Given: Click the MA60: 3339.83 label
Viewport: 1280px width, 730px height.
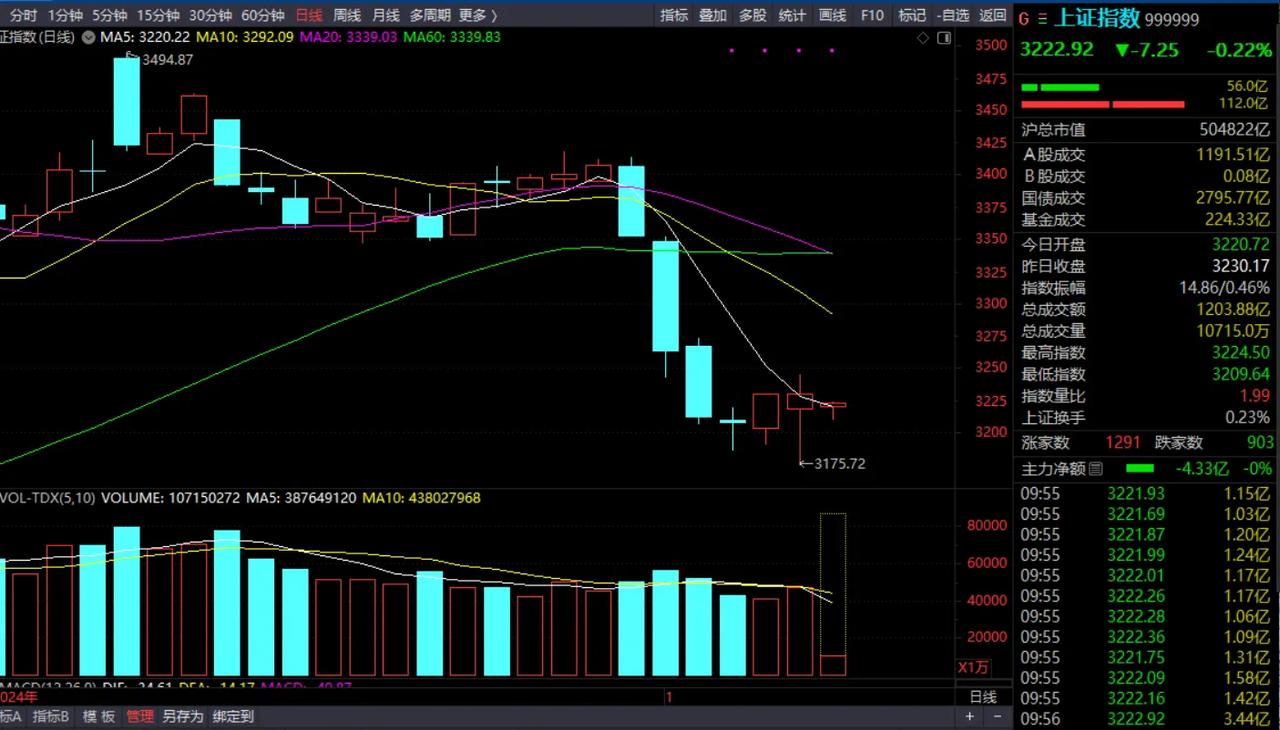Looking at the screenshot, I should coord(453,37).
